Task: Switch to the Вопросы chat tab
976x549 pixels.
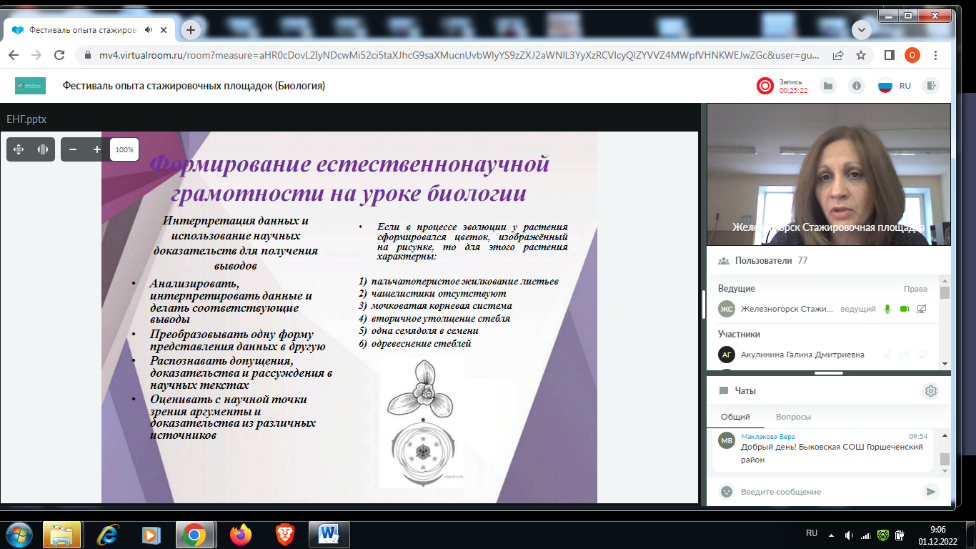Action: (793, 417)
